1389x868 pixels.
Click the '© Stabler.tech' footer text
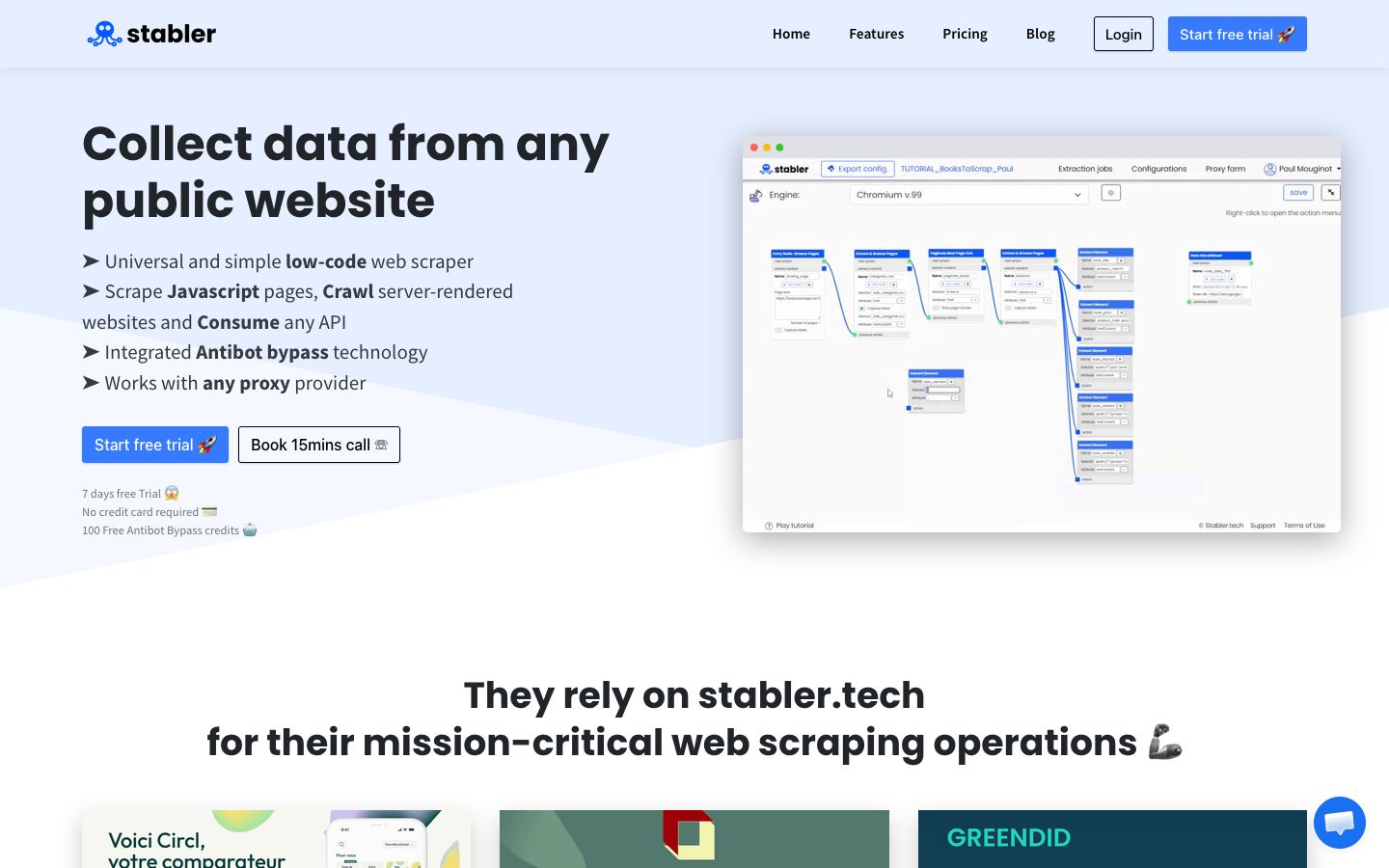[1221, 526]
